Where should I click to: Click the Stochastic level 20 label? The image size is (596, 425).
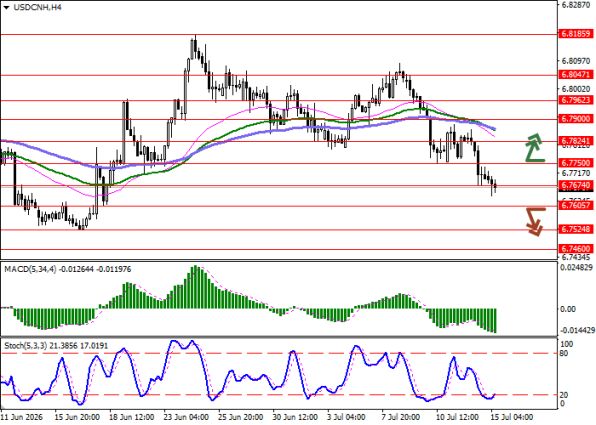click(x=564, y=395)
